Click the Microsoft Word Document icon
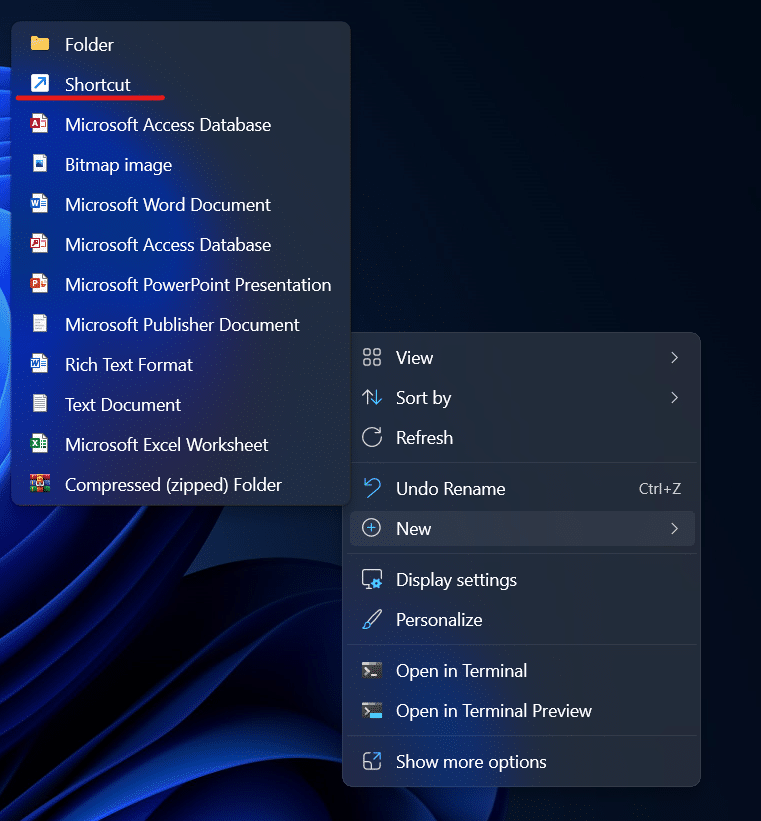 point(39,203)
